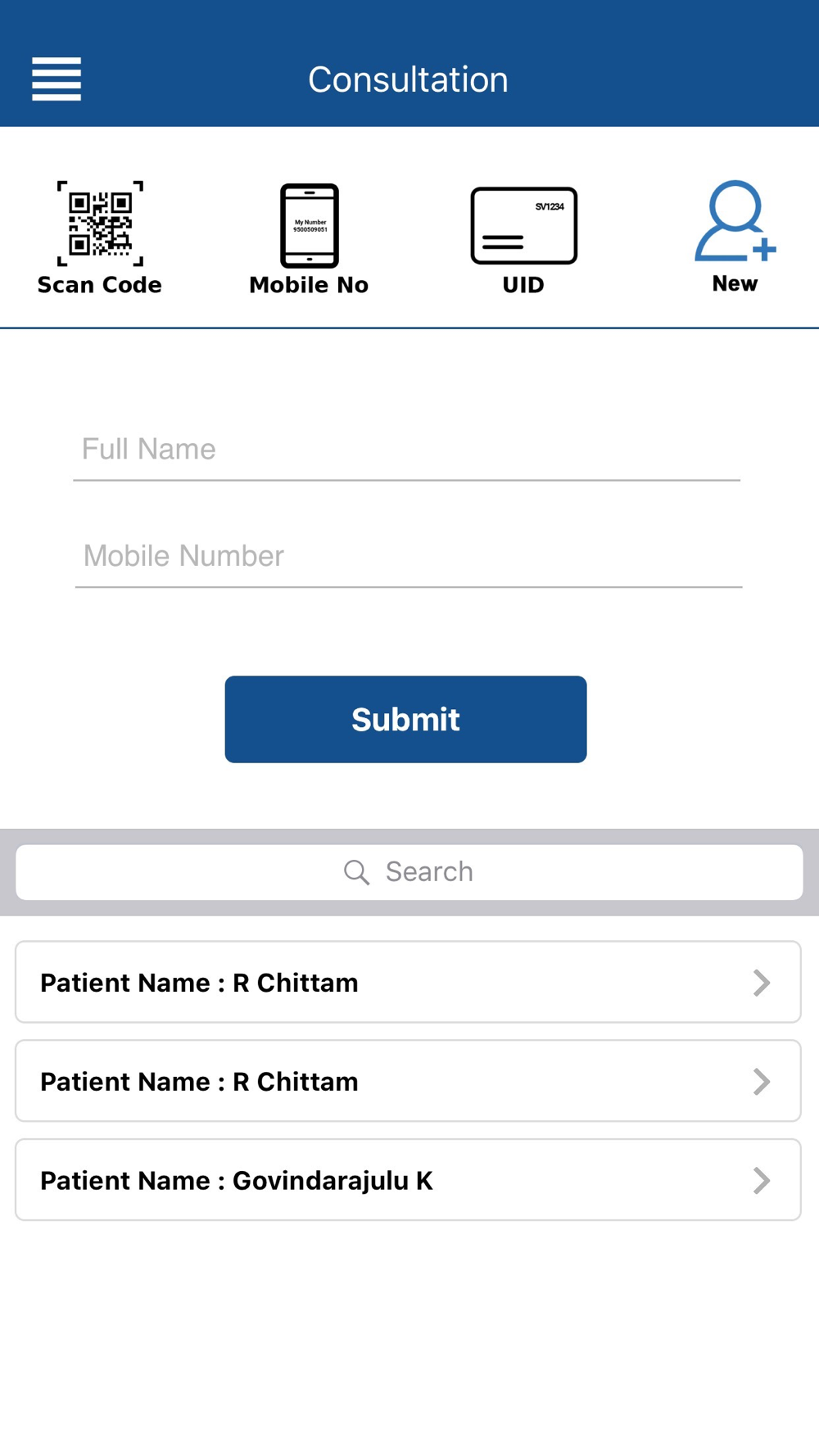The image size is (819, 1456).
Task: Click the Mobile Number input field
Action: 409,556
